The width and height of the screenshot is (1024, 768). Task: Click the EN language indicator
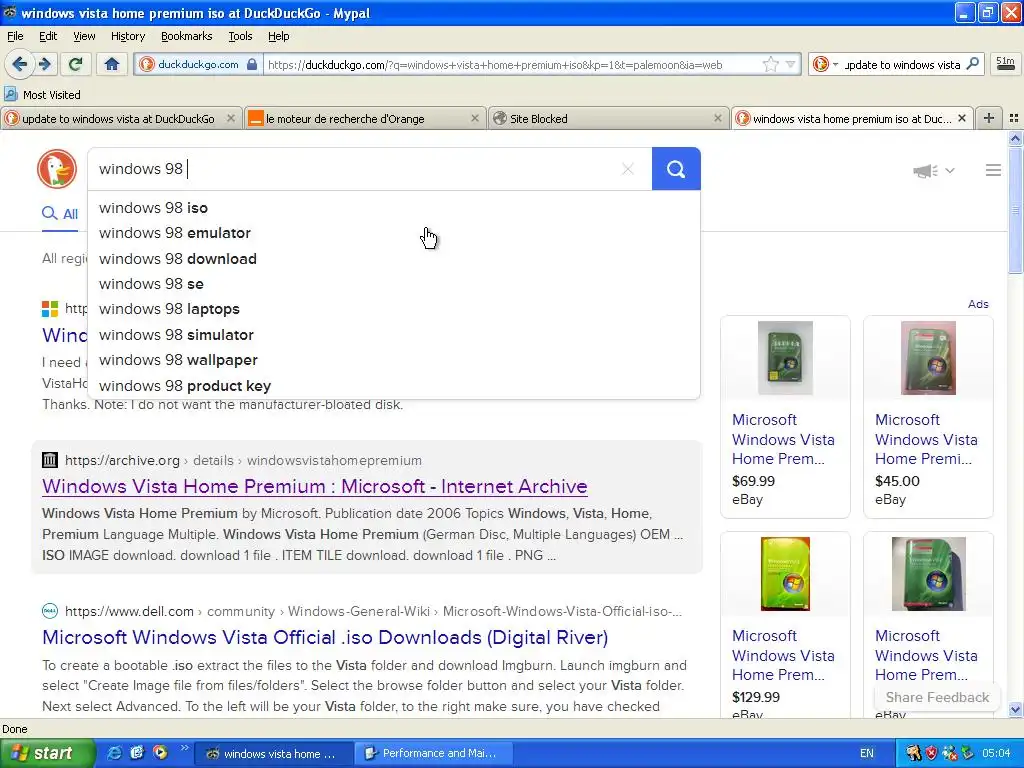867,753
